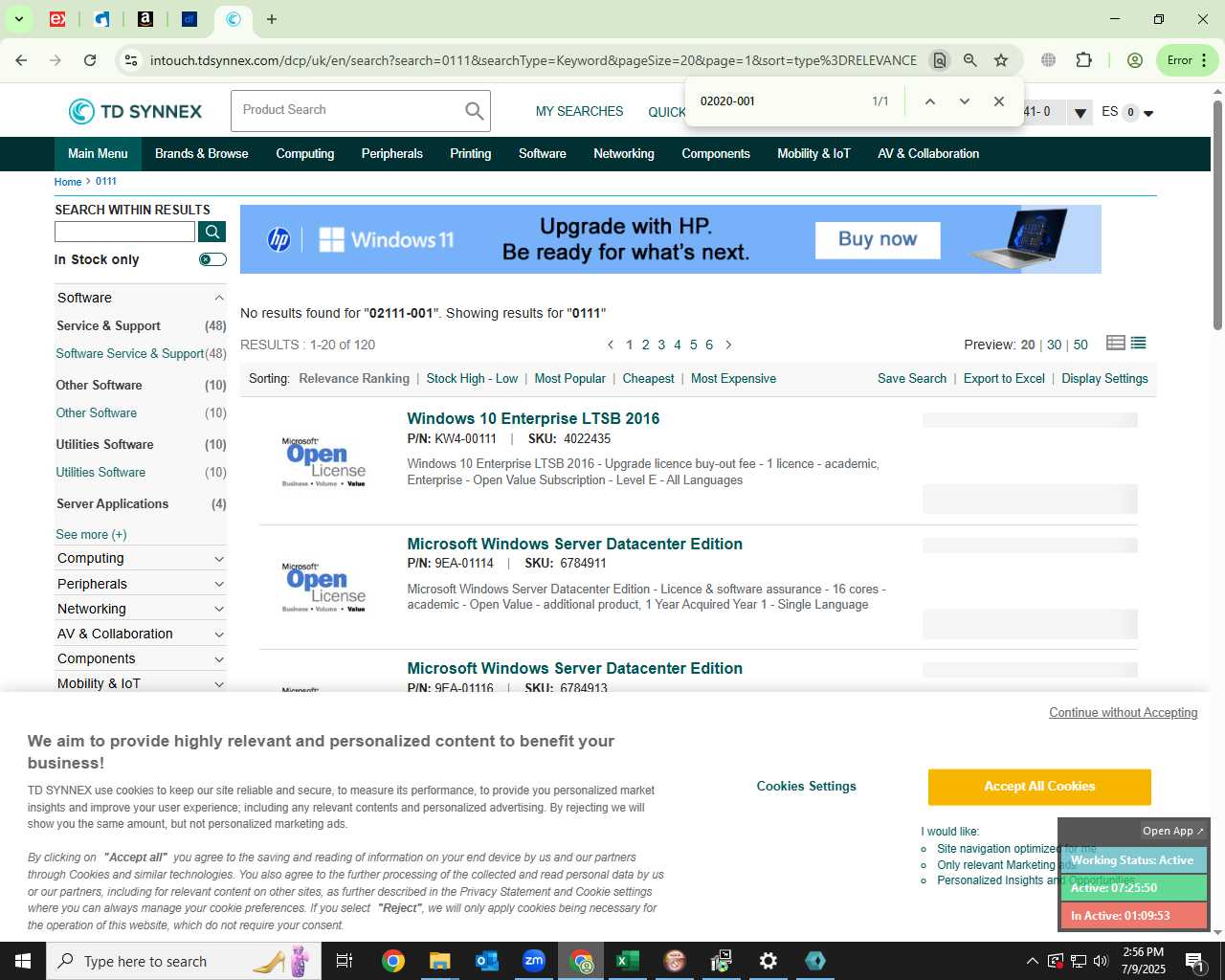Expand the Mobility & IoT filter category
Screen dimensions: 1225x980
pyautogui.click(x=219, y=683)
